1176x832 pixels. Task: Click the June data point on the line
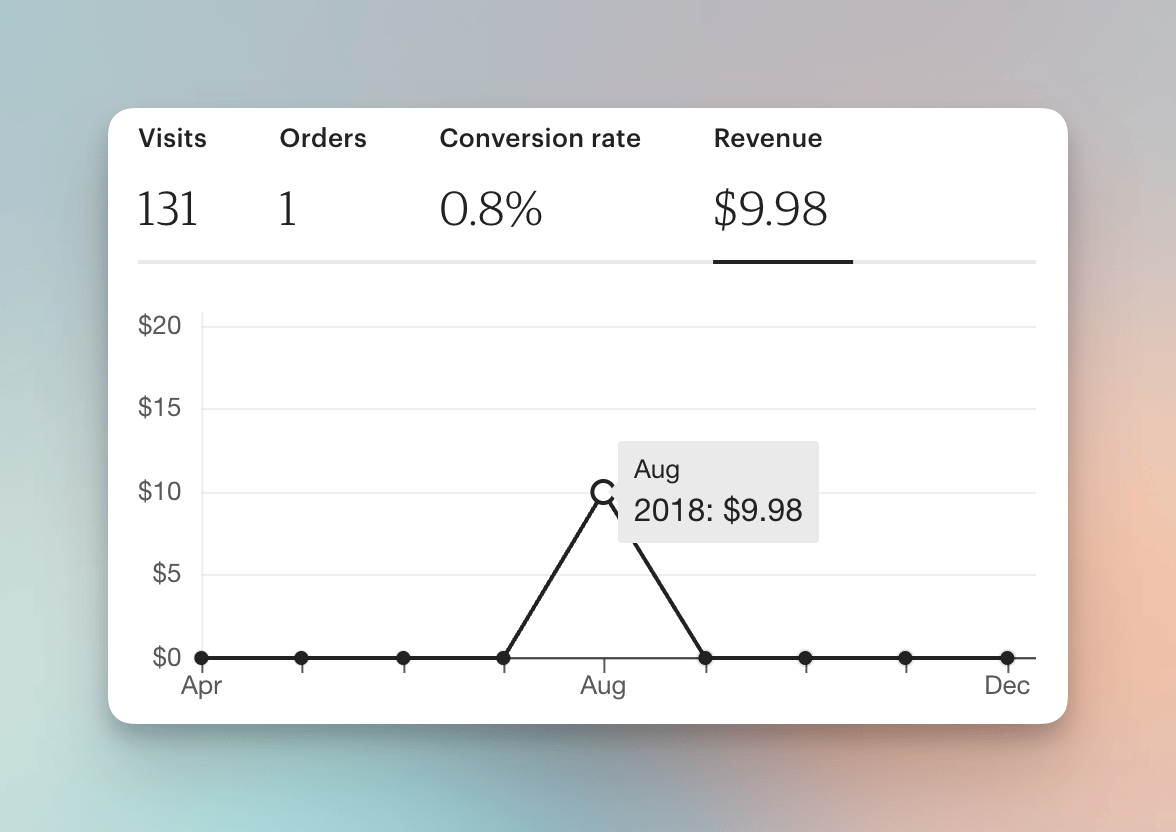(x=404, y=658)
